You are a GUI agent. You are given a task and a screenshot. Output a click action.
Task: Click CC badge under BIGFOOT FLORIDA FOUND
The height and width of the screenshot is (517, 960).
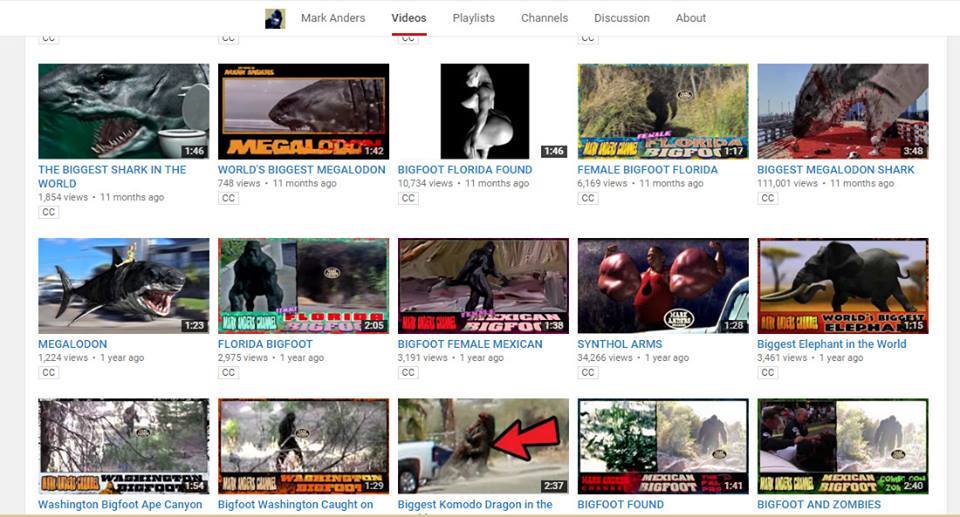pos(408,198)
